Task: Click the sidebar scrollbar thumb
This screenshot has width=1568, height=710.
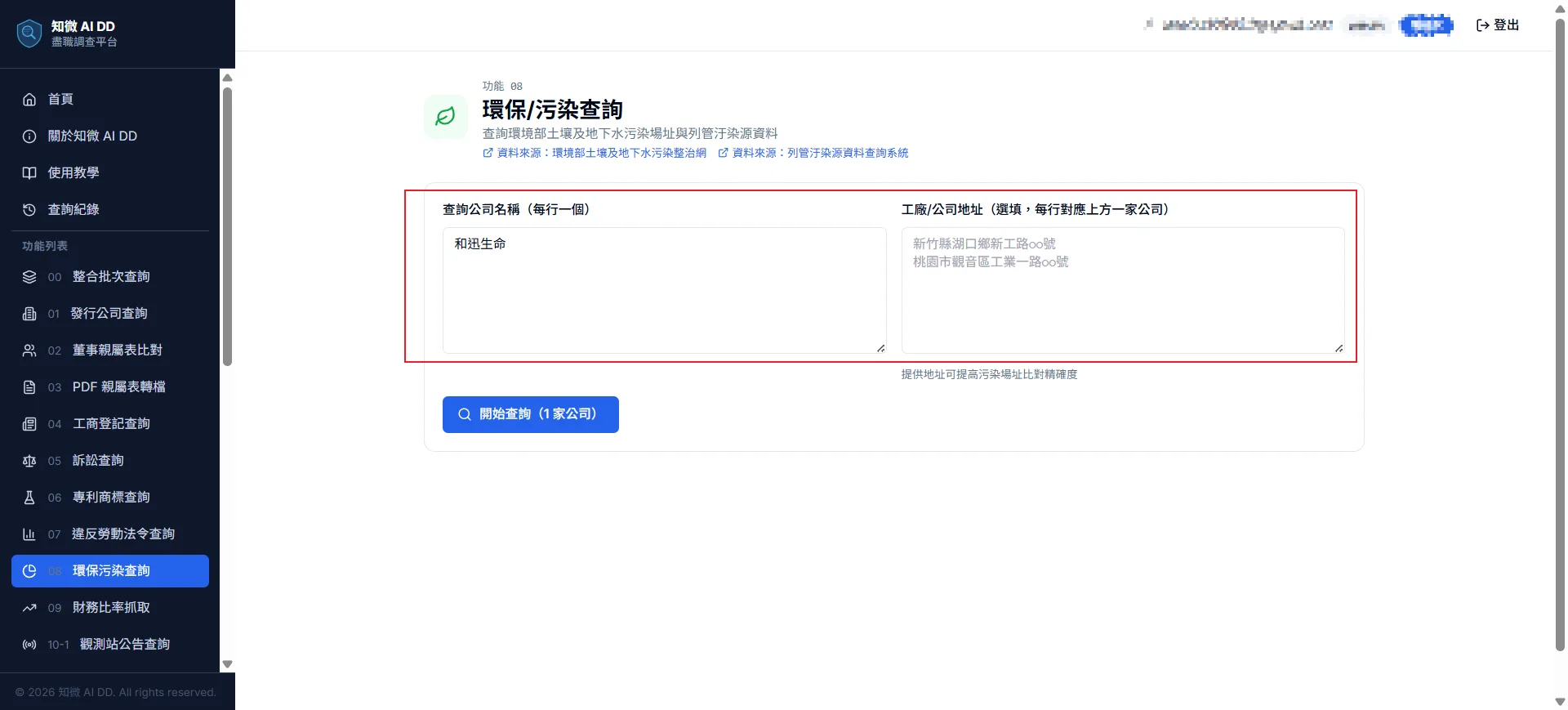Action: coord(228,226)
